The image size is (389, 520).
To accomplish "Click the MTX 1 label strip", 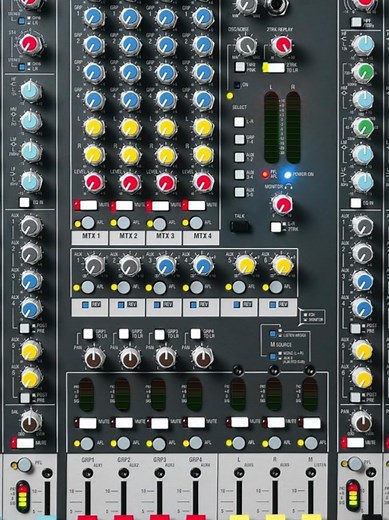I will 90,238.
